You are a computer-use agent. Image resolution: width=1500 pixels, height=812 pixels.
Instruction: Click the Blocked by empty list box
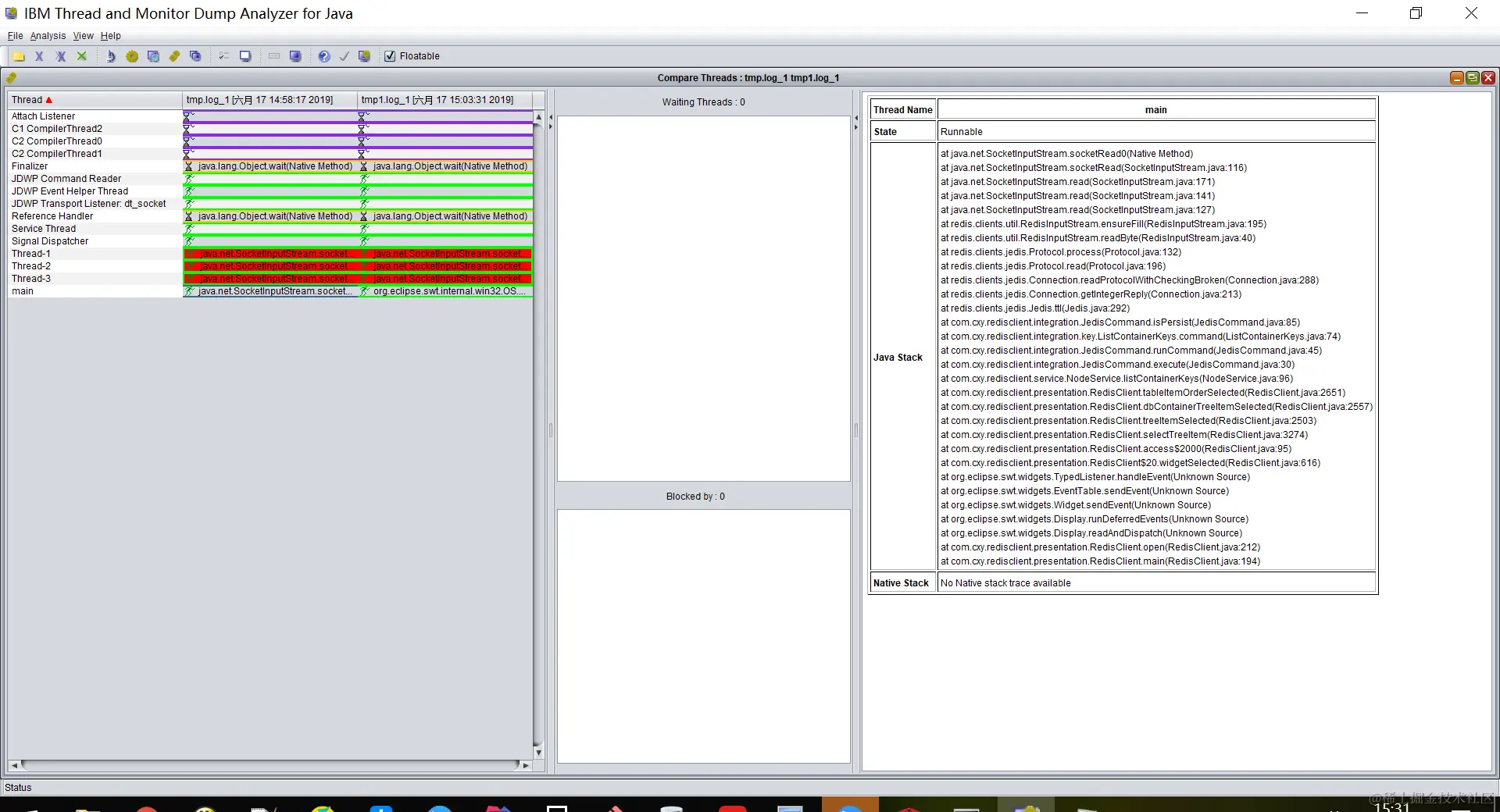click(703, 636)
